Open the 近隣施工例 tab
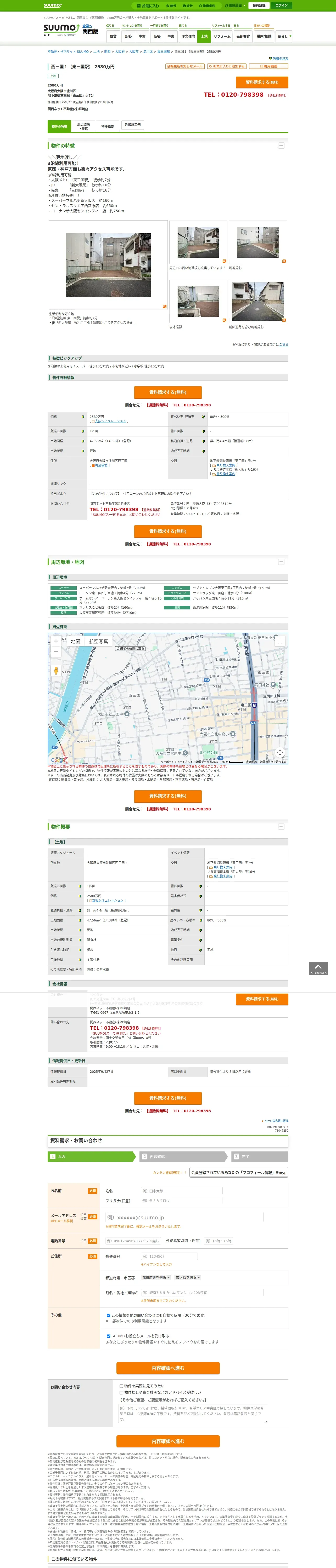 coord(132,125)
